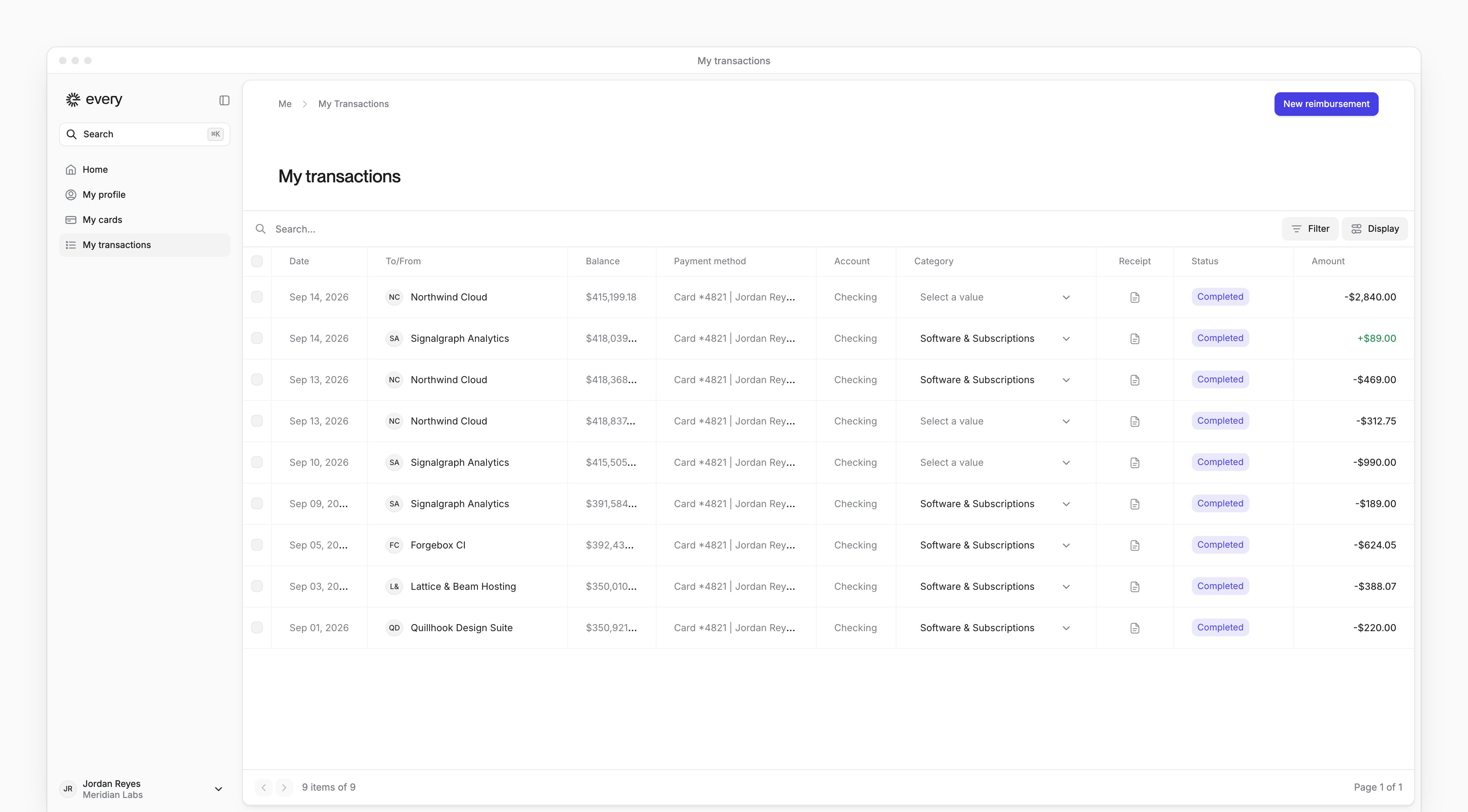Select the Quillhook Design Suite checkbox
Viewport: 1468px width, 812px height.
tap(257, 627)
